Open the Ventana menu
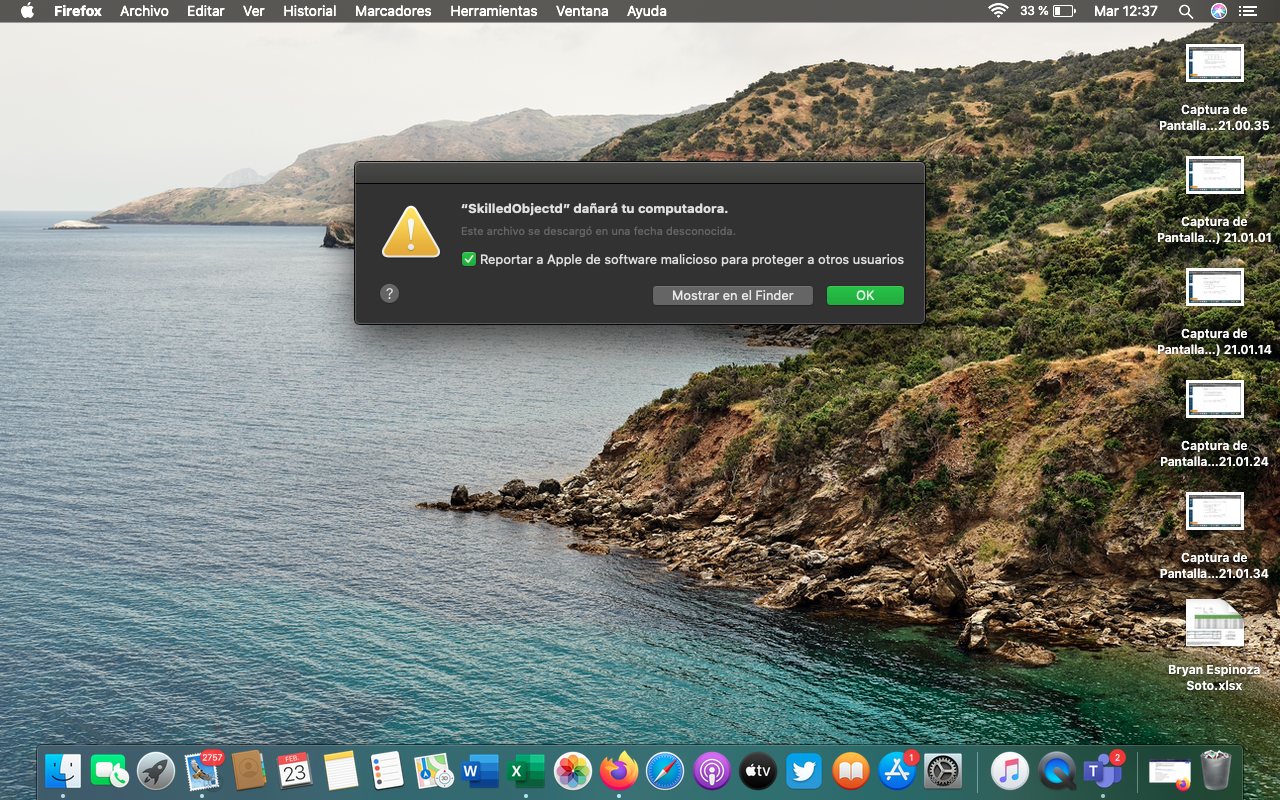 (x=582, y=11)
